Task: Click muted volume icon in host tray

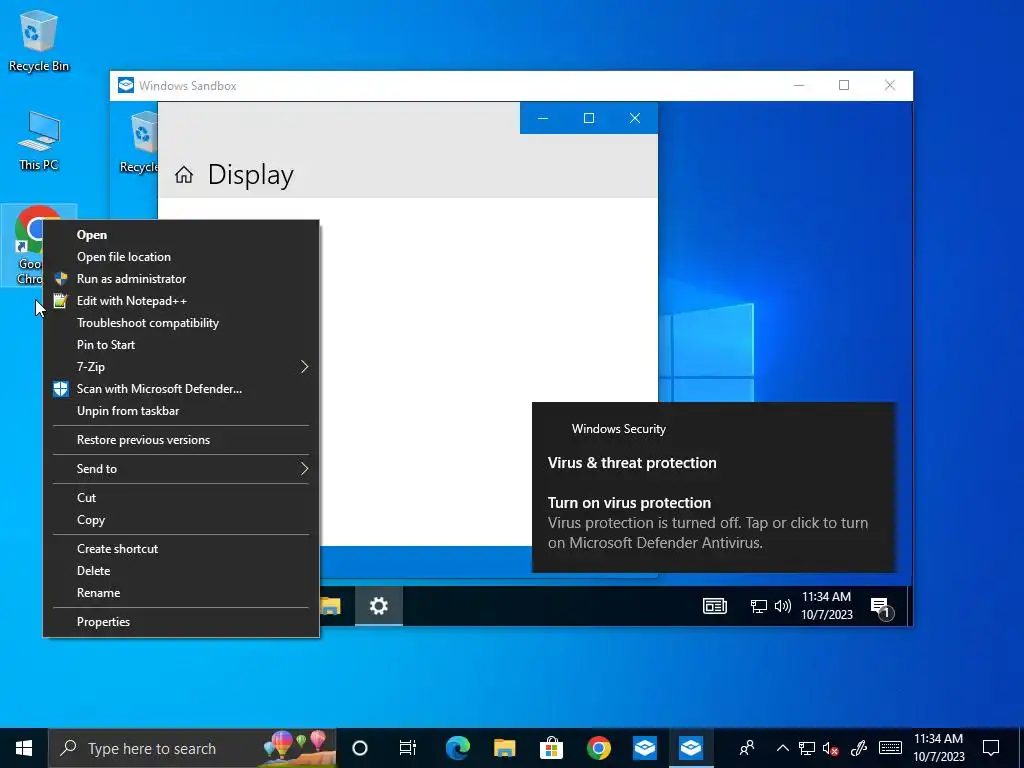Action: 830,748
